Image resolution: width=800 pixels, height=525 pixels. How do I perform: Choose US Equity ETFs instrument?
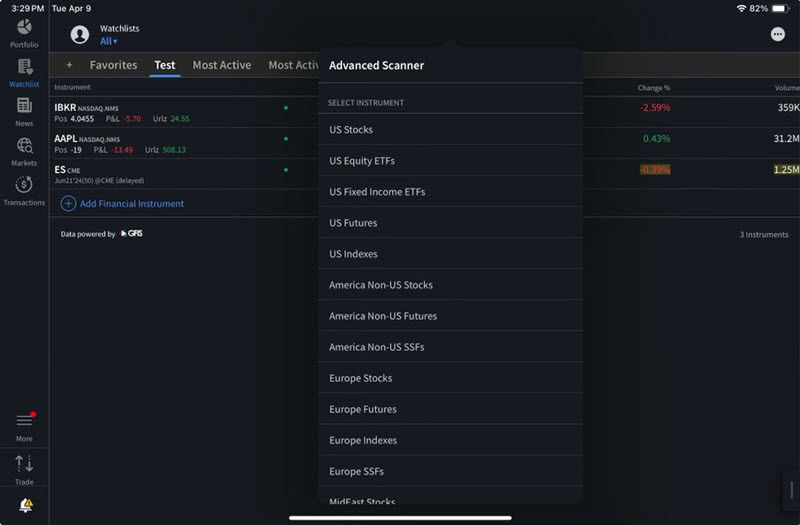tap(451, 161)
